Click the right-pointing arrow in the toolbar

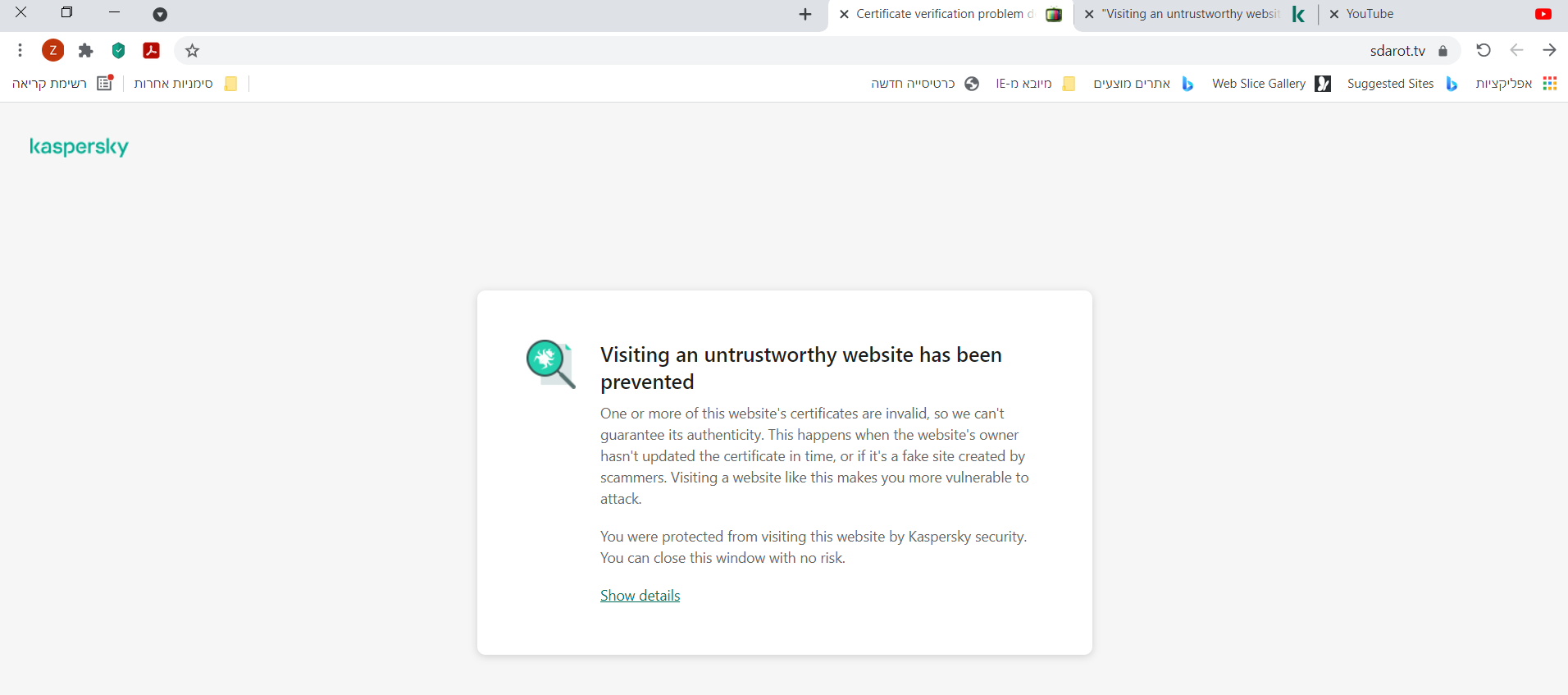click(x=1549, y=51)
